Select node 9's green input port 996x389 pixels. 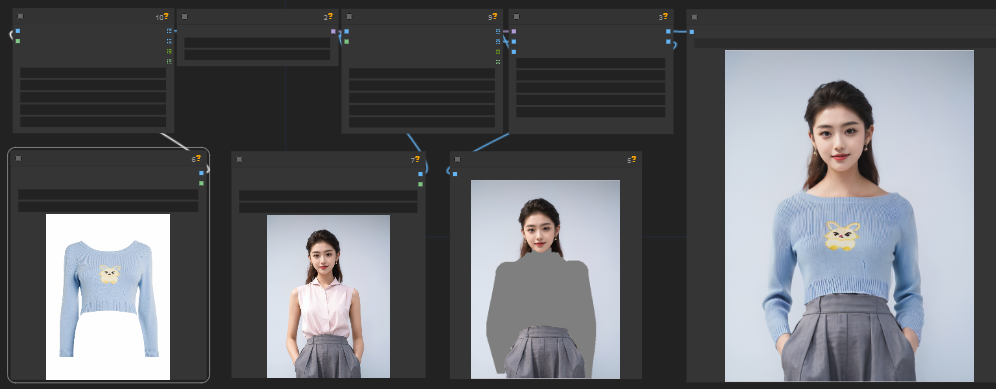click(x=346, y=41)
